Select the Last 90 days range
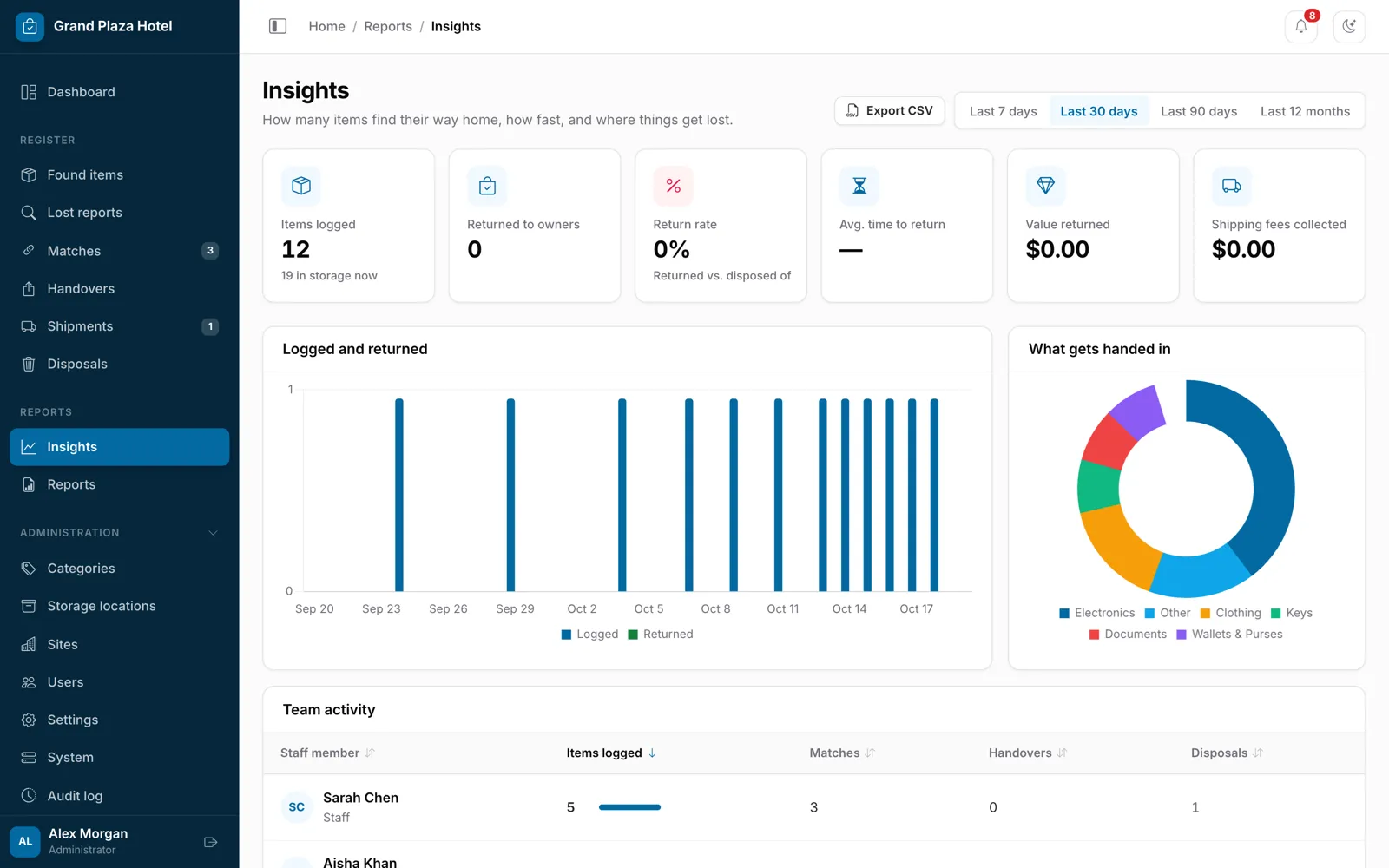 1199,111
